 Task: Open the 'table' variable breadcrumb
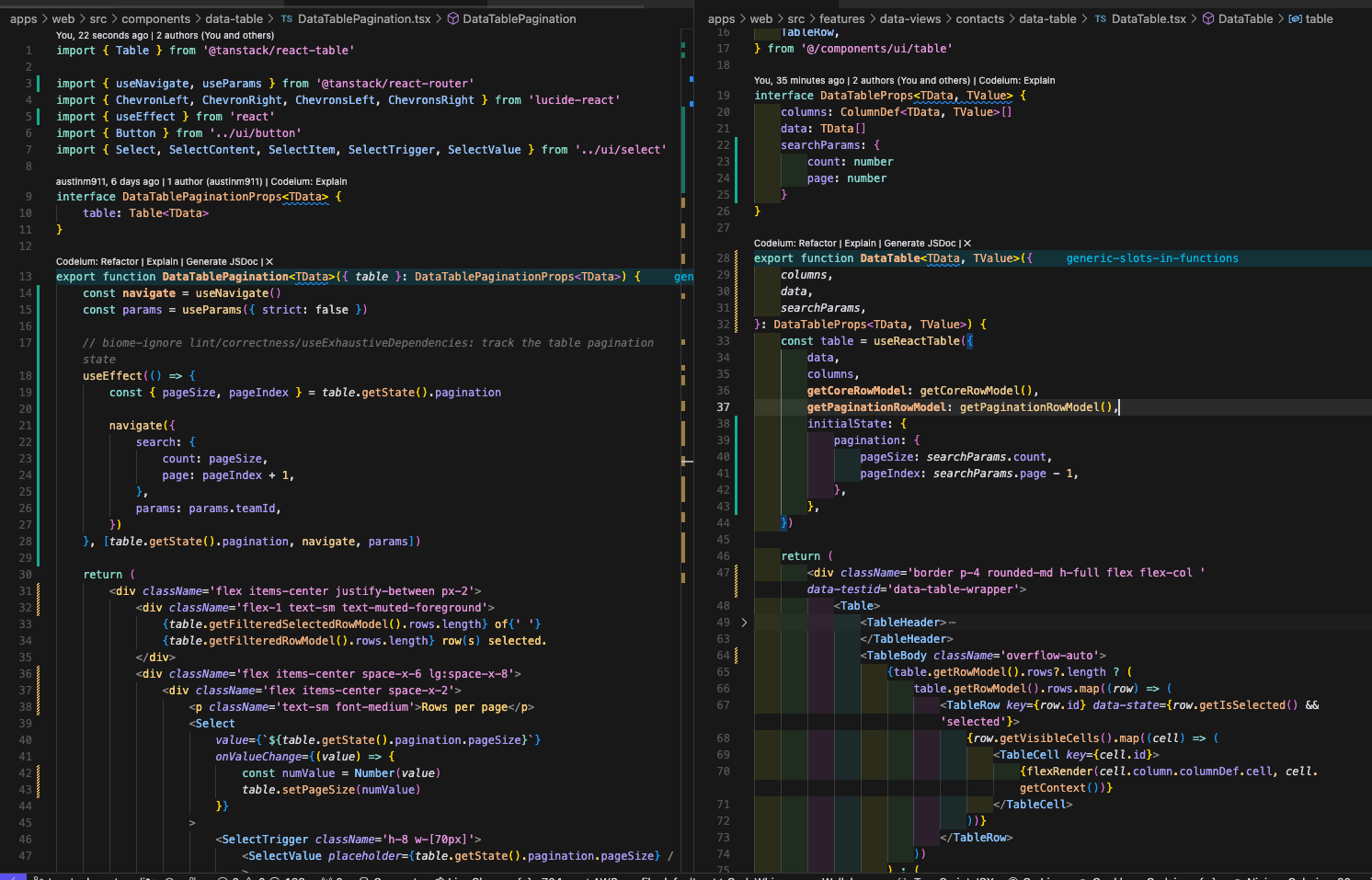coord(1319,18)
